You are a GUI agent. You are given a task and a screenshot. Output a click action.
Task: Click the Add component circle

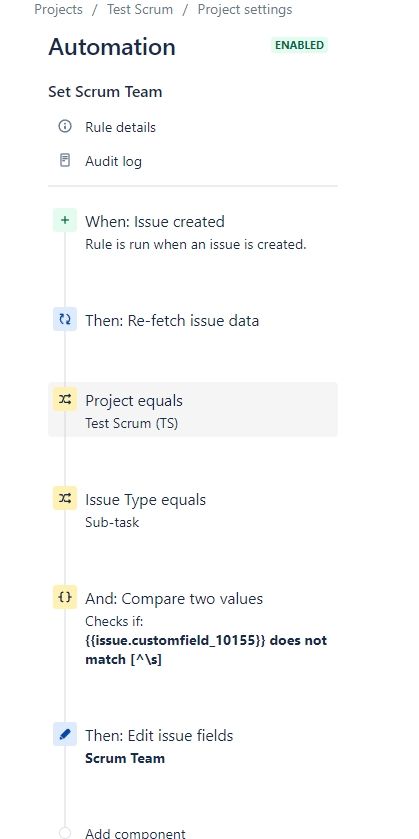pos(65,833)
